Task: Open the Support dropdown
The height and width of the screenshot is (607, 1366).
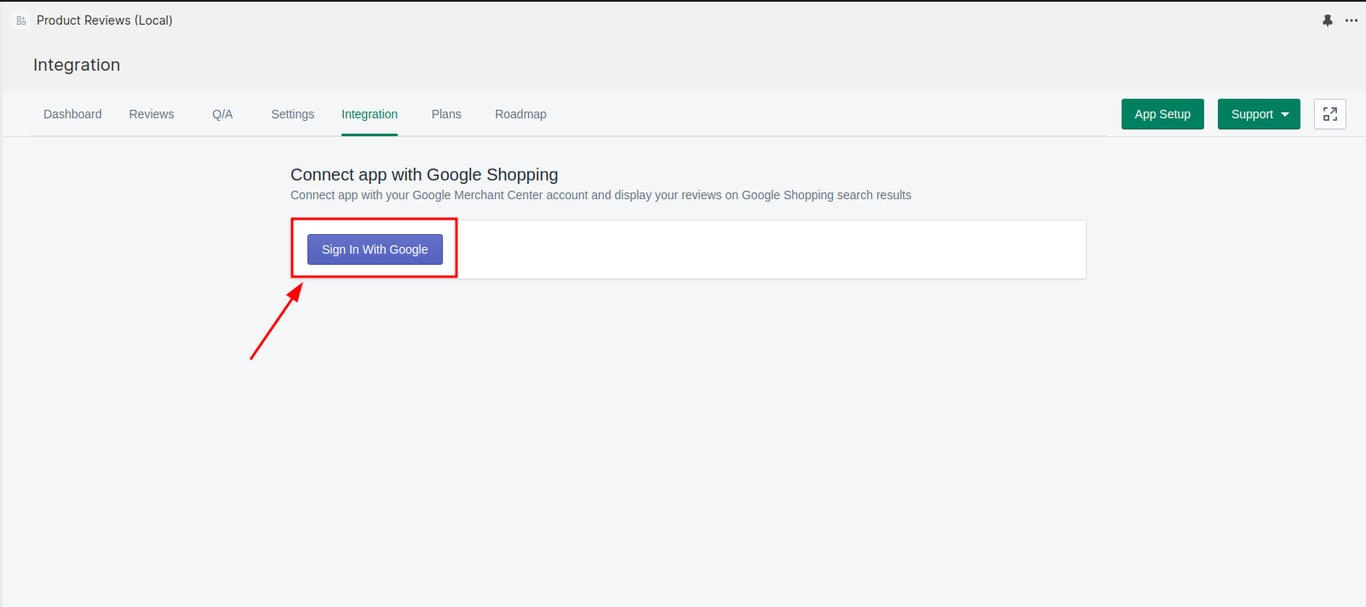Action: [1259, 114]
